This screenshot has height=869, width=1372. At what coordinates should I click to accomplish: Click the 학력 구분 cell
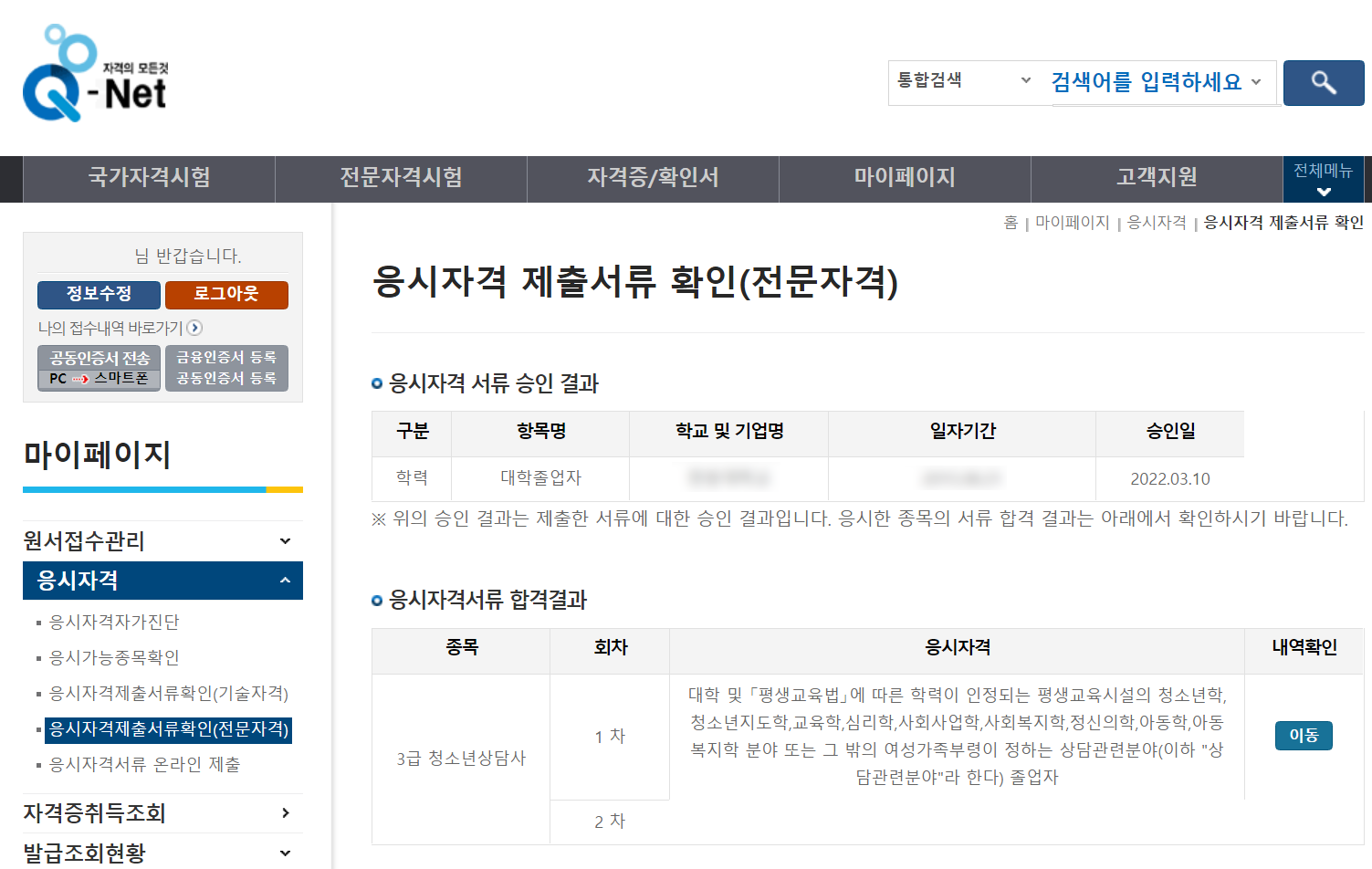coord(412,478)
